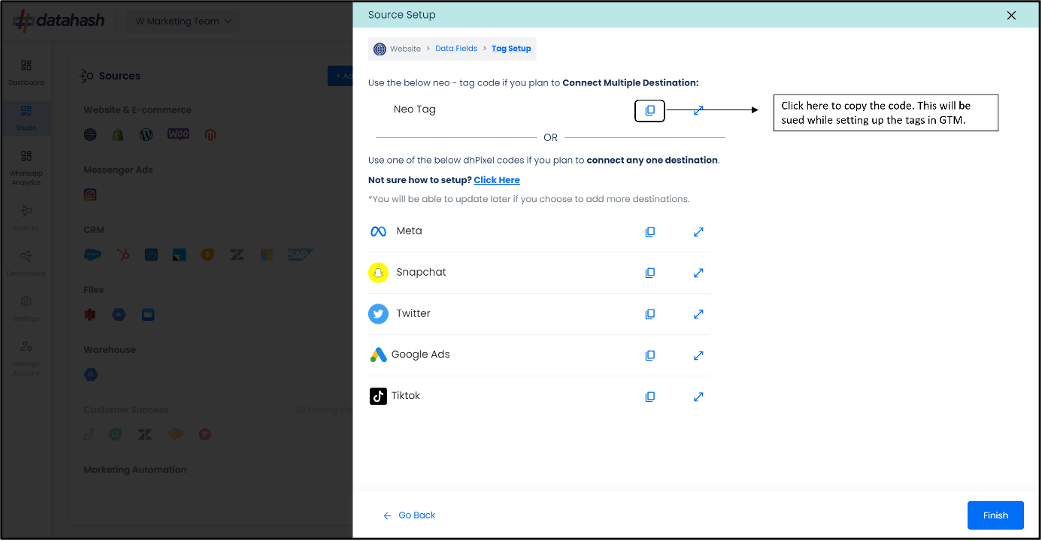The image size is (1041, 541).
Task: Select the SAP CRM icon
Action: point(299,254)
